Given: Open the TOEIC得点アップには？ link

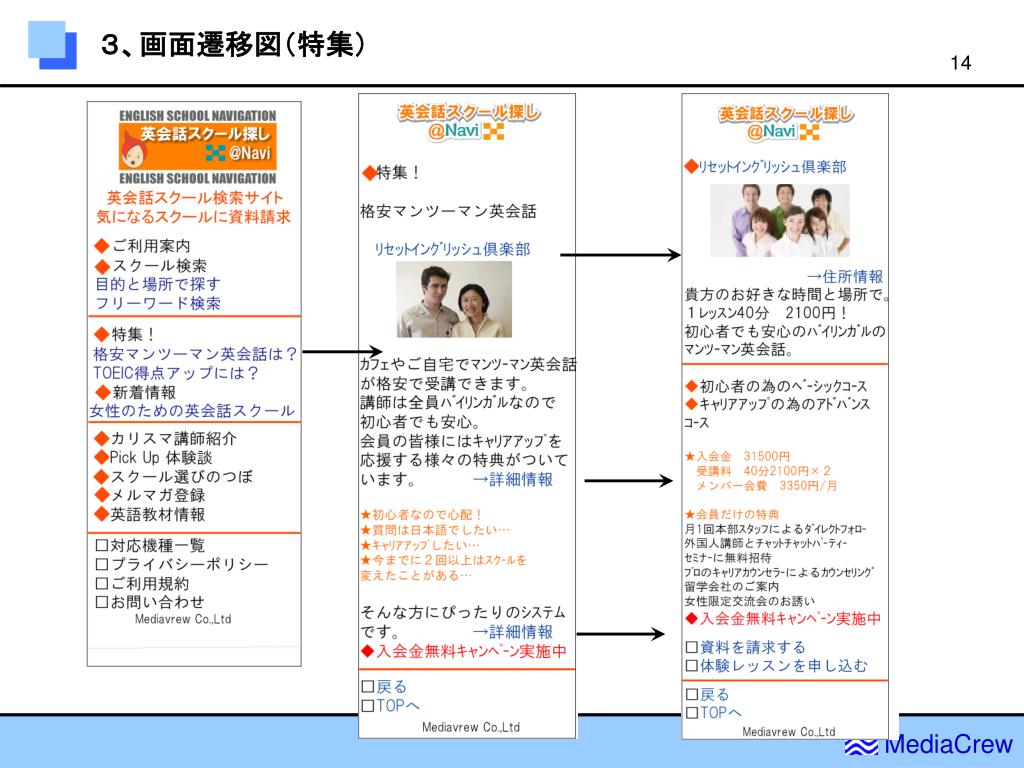Looking at the screenshot, I should 176,373.
